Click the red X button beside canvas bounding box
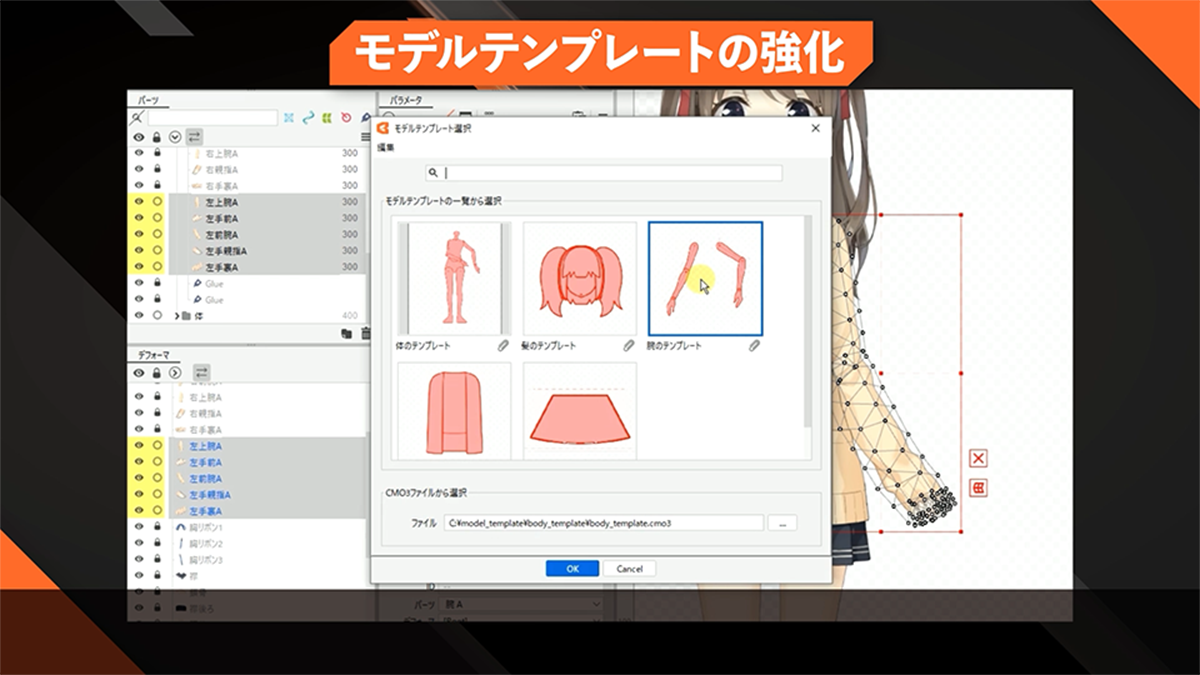 pos(979,458)
